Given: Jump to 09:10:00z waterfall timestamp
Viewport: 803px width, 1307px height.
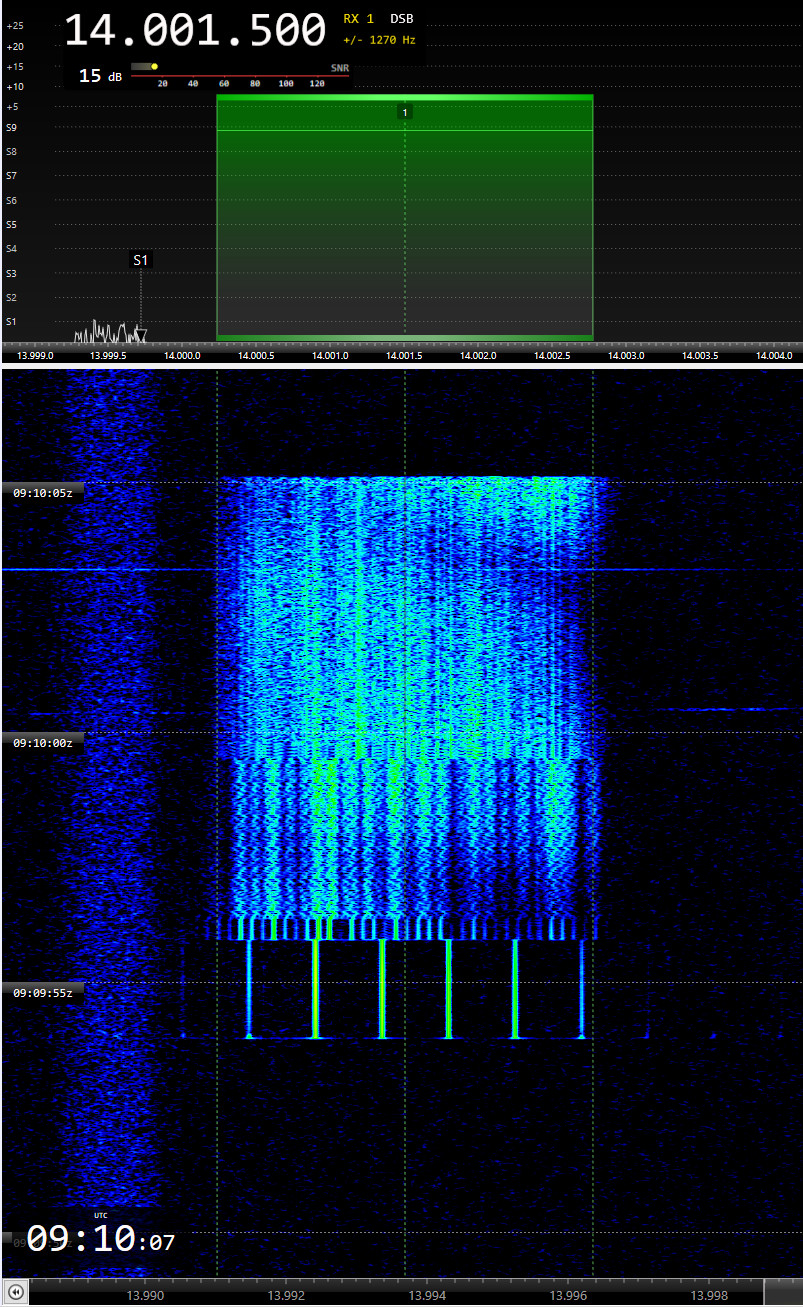Looking at the screenshot, I should tap(42, 742).
